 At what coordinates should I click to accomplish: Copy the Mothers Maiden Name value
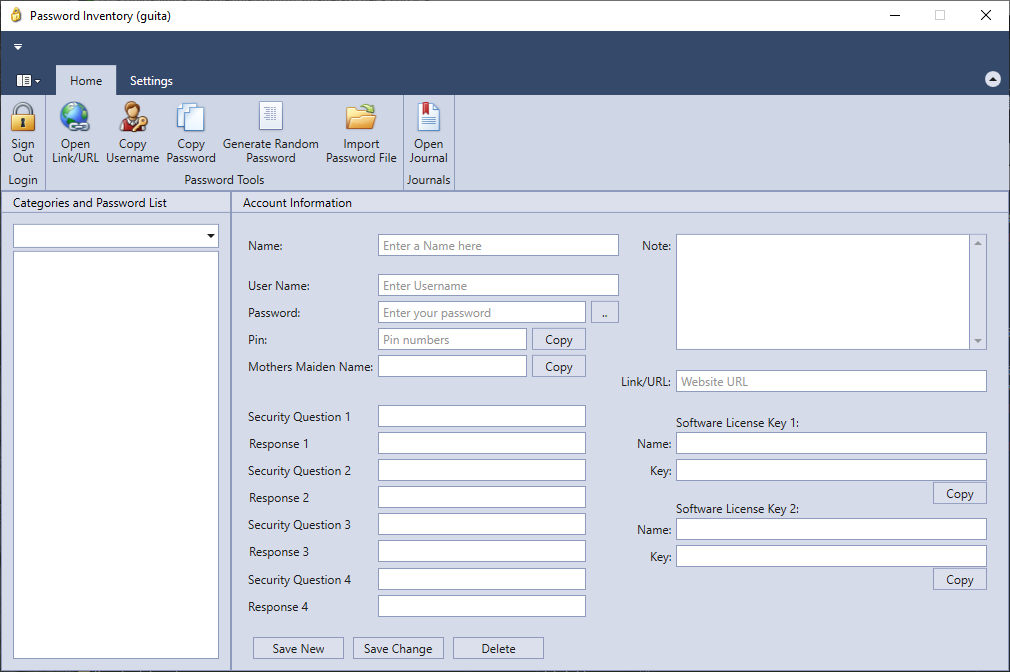(558, 367)
